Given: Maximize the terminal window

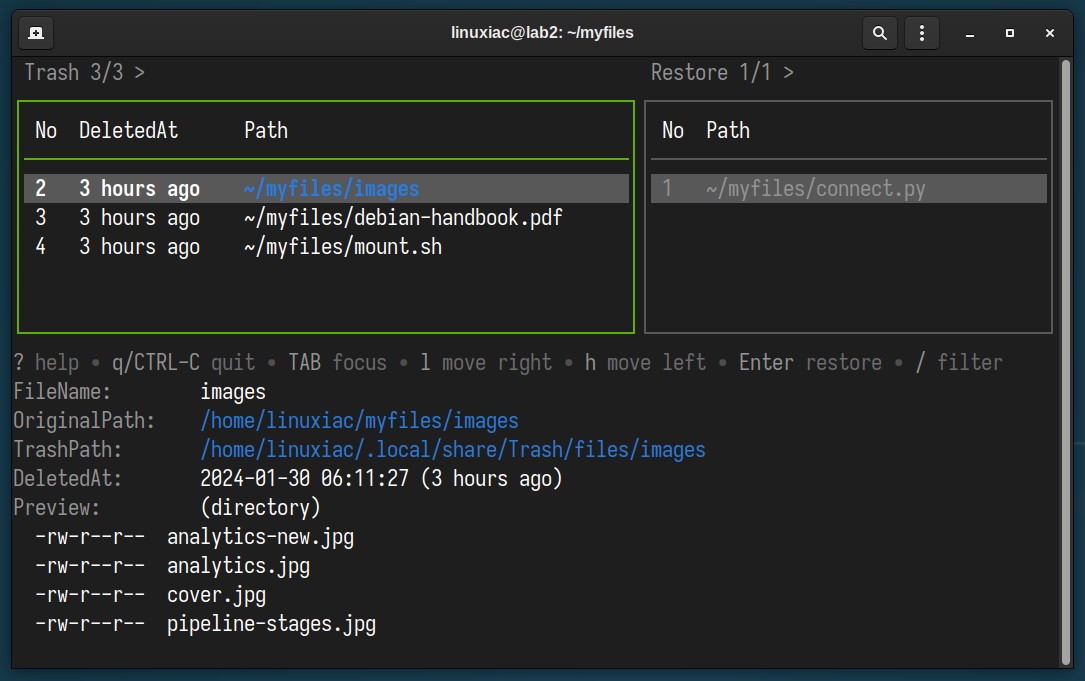Looking at the screenshot, I should (1010, 33).
